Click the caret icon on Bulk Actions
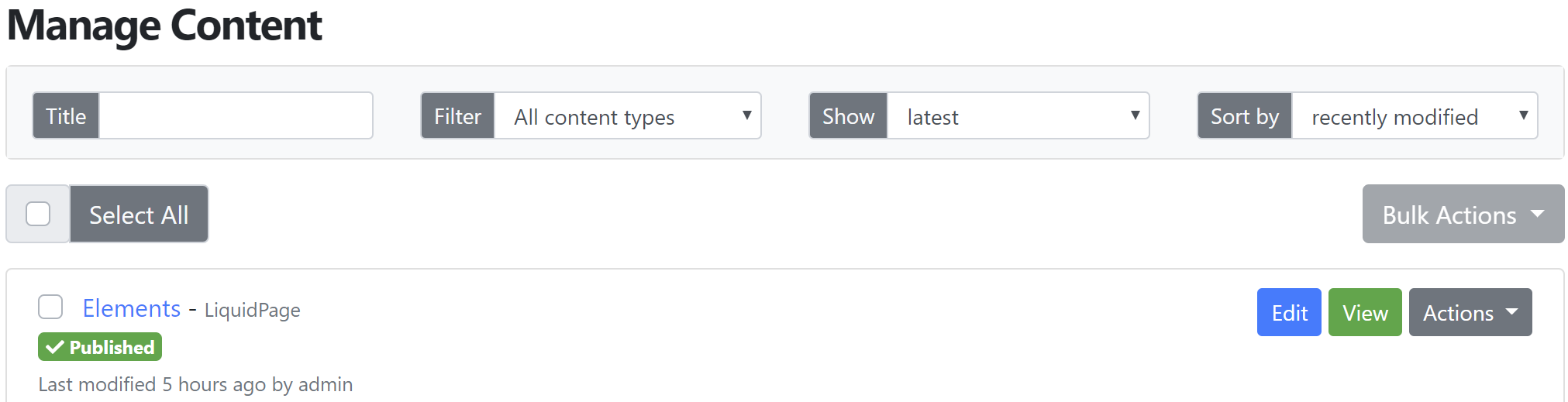This screenshot has height=402, width=1568. click(x=1538, y=214)
